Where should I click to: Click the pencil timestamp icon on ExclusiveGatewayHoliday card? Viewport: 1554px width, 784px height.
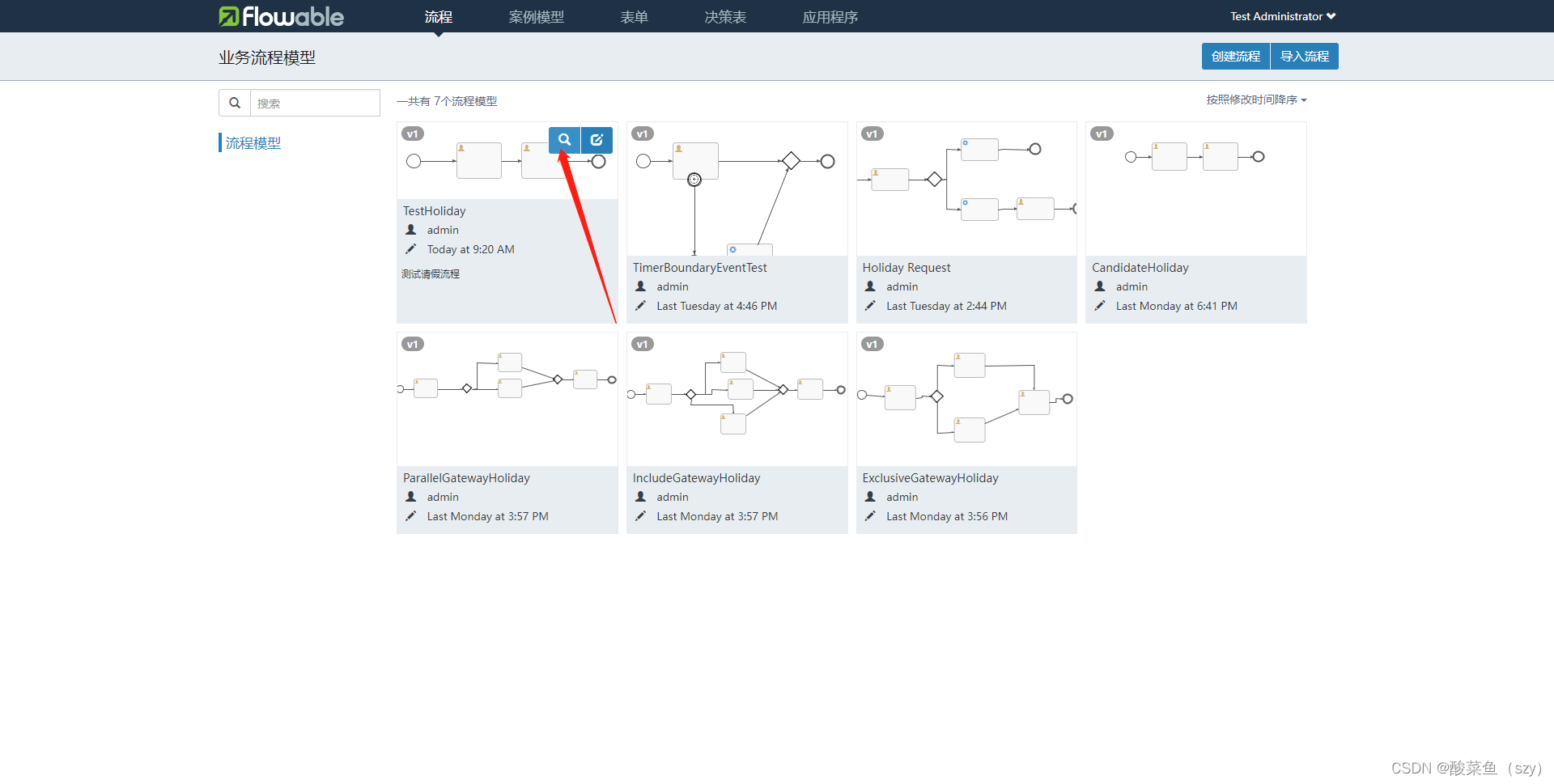click(870, 516)
